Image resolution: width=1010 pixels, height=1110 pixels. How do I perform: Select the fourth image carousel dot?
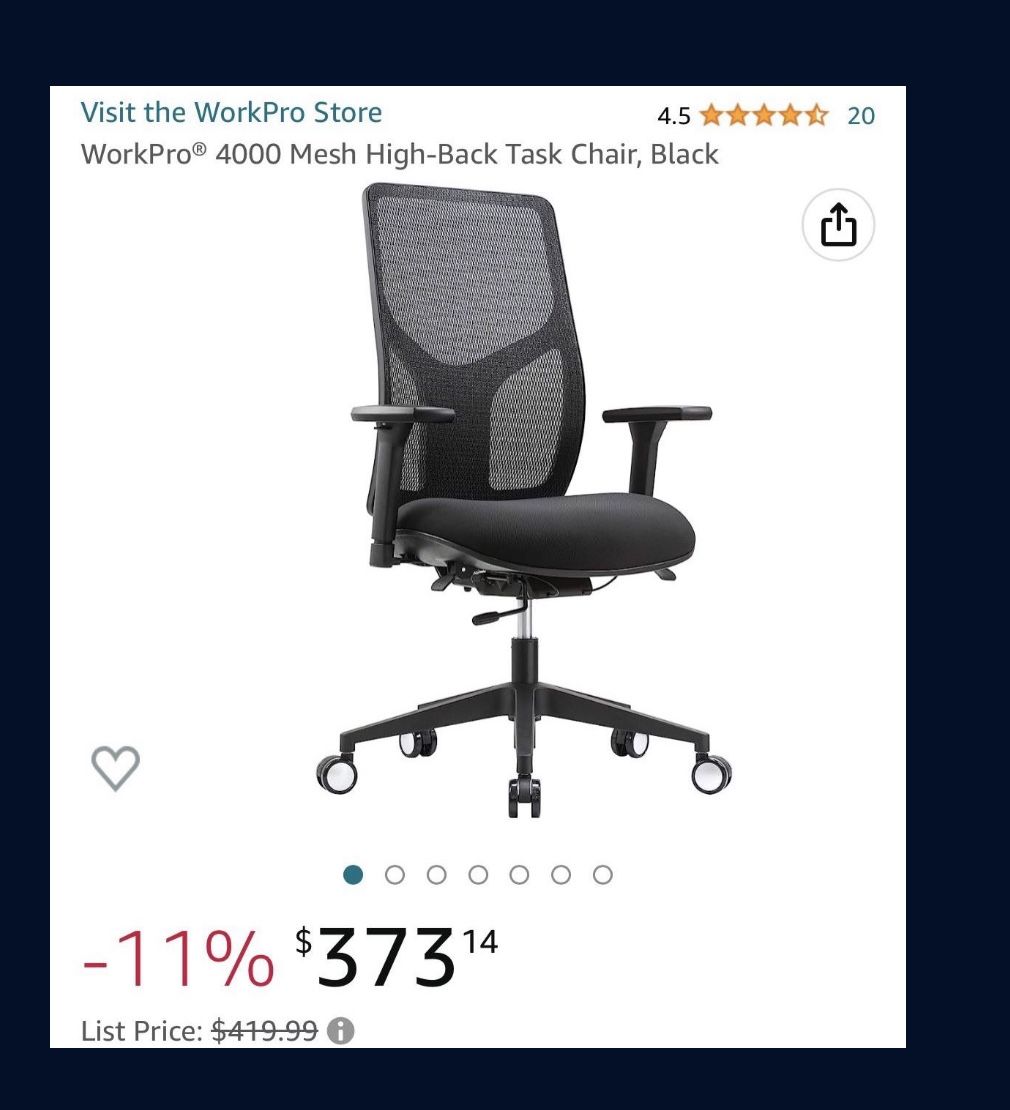[x=478, y=875]
